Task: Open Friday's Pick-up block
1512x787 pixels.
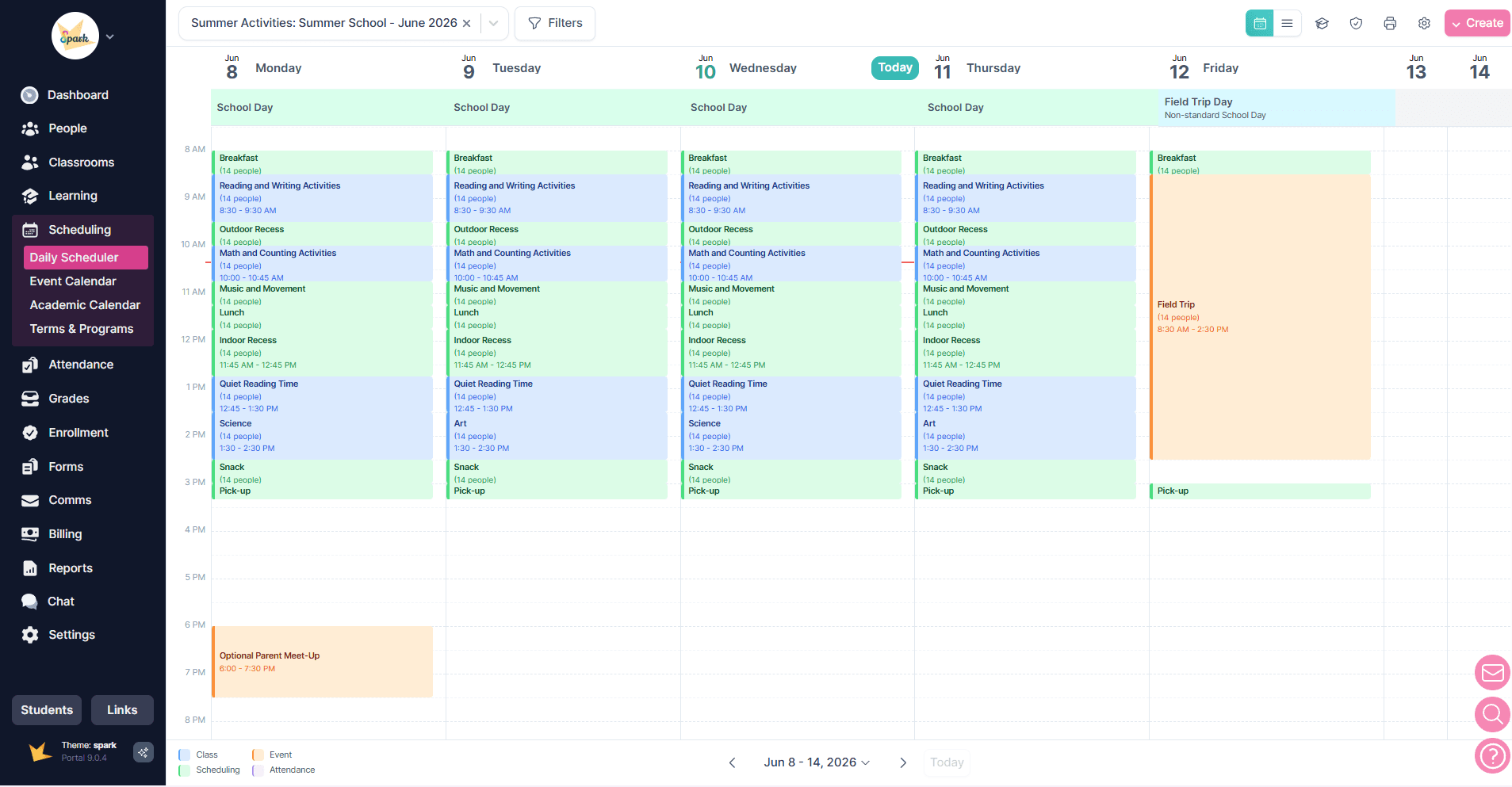Action: click(1260, 491)
